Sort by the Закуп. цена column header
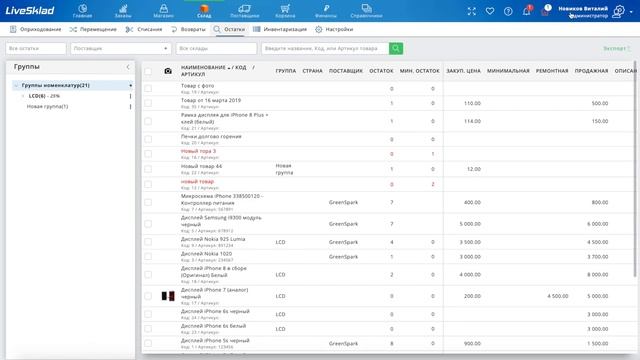Screen dimensions: 640x360 [x=463, y=71]
